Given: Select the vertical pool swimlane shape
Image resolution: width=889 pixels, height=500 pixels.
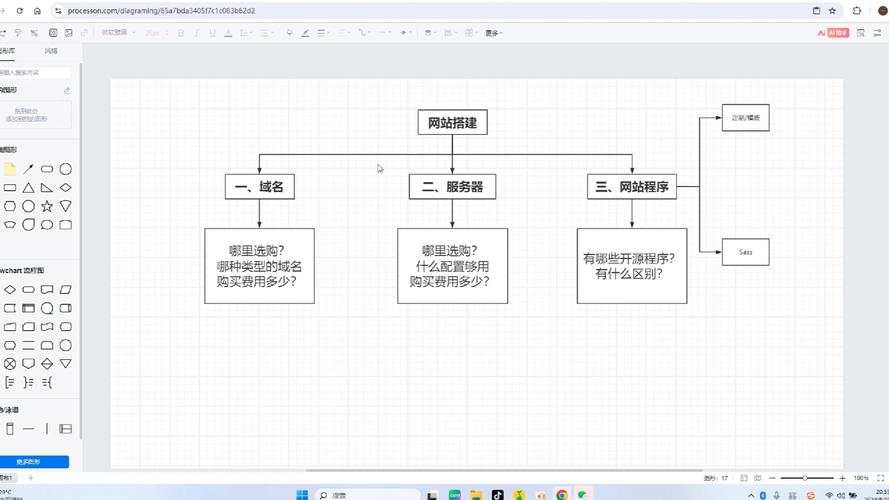Looking at the screenshot, I should [10, 429].
